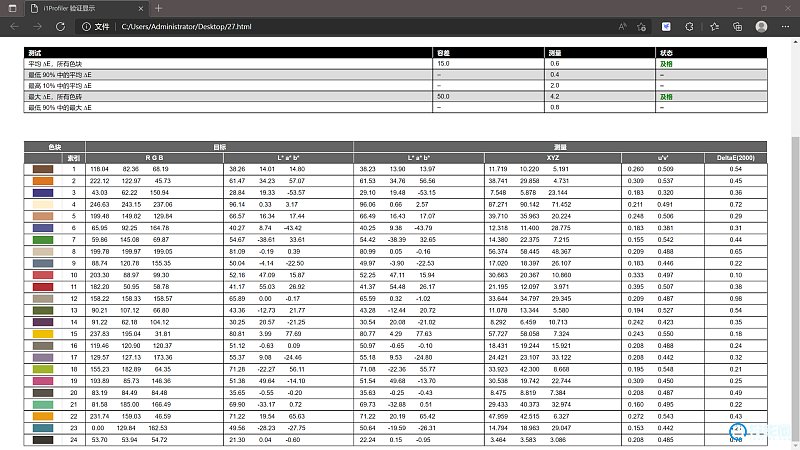Open the Settings and more ellipsis menu
The height and width of the screenshot is (450, 800).
[786, 26]
